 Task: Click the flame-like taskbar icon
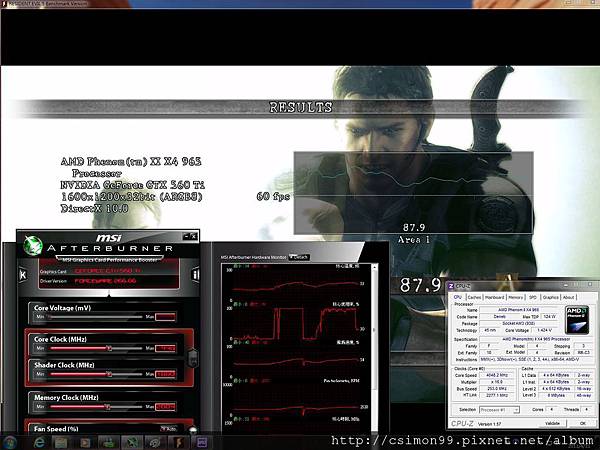point(178,443)
